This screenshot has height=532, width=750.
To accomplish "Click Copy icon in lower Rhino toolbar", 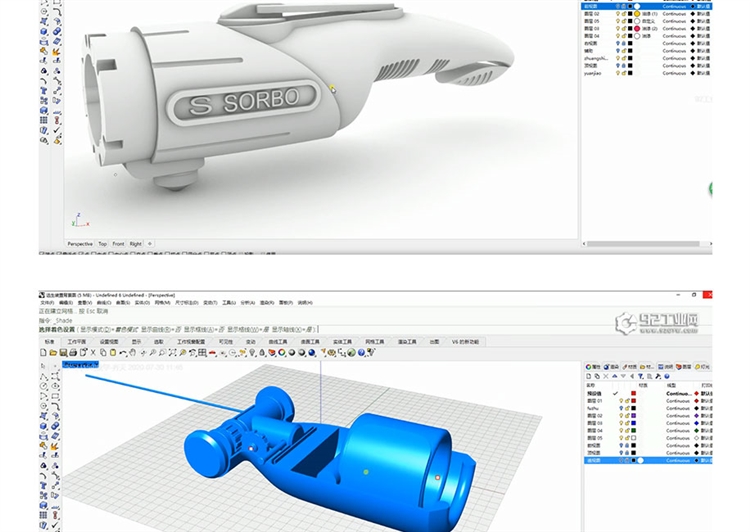I will [x=103, y=353].
